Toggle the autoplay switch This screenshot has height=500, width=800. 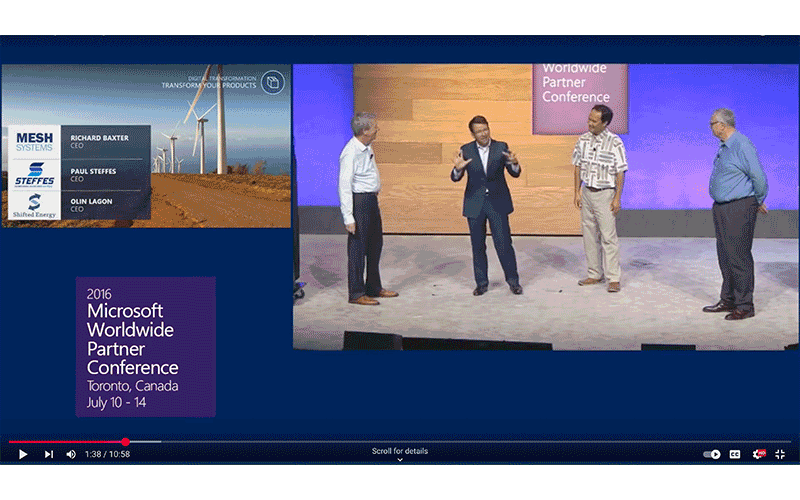tap(711, 454)
